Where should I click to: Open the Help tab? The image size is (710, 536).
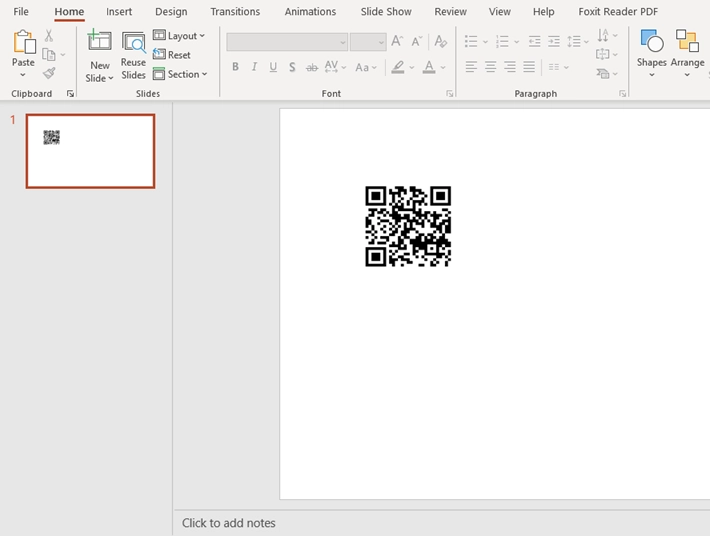(x=543, y=12)
